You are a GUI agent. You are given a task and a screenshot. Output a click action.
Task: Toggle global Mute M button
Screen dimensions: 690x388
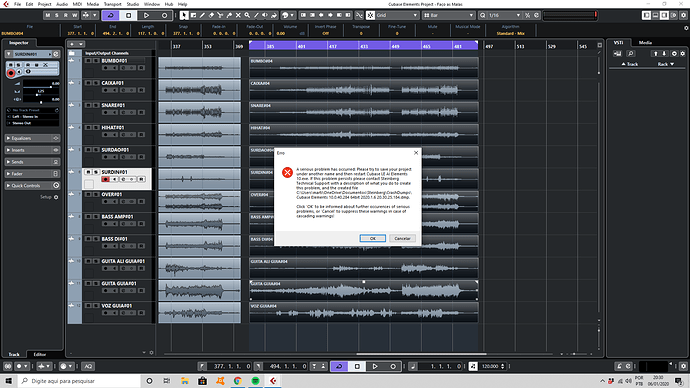point(48,15)
